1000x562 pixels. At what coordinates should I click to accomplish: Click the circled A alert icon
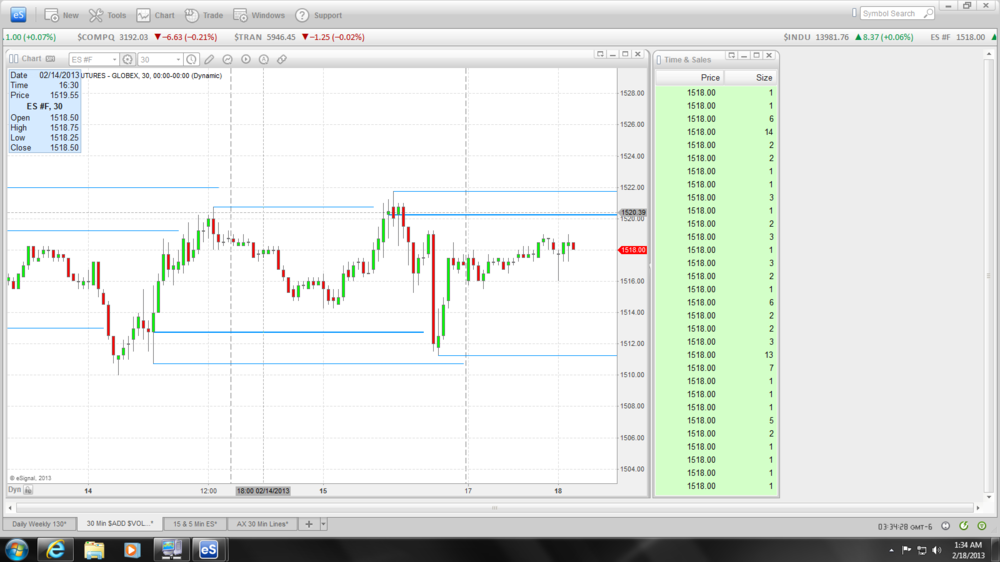263,59
